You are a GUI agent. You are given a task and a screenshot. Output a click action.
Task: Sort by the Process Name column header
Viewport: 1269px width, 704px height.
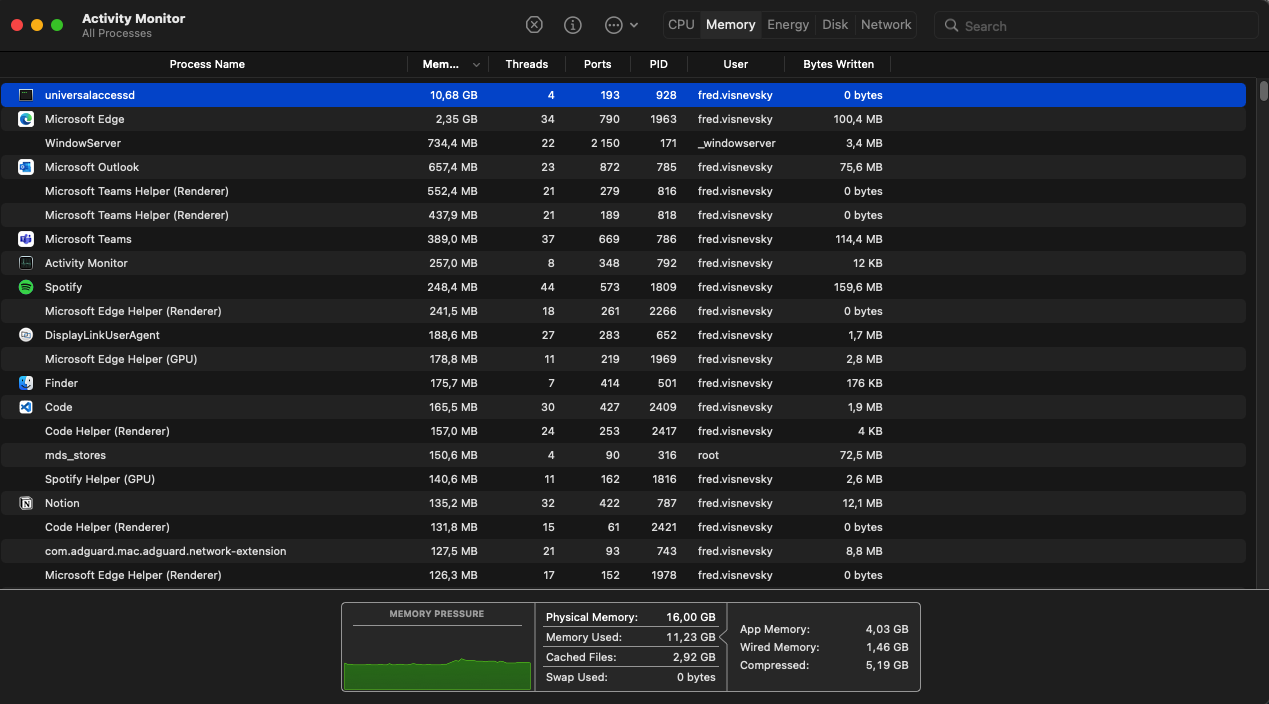click(x=207, y=64)
